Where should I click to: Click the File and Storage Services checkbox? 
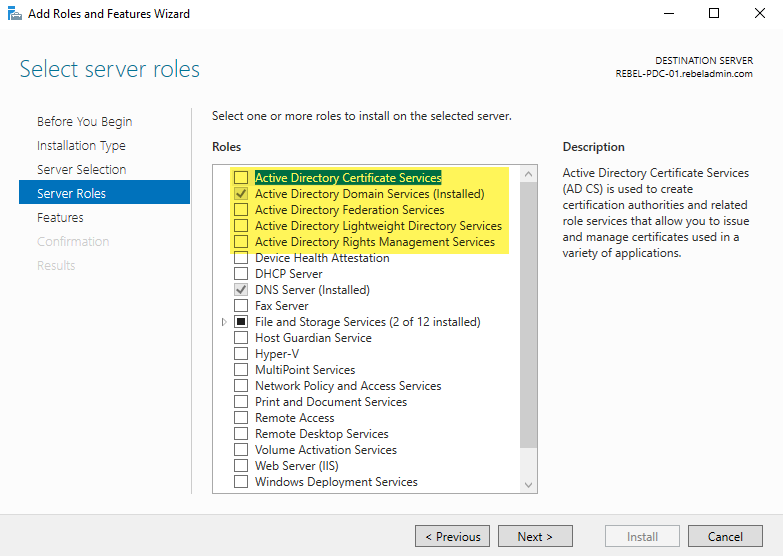241,322
